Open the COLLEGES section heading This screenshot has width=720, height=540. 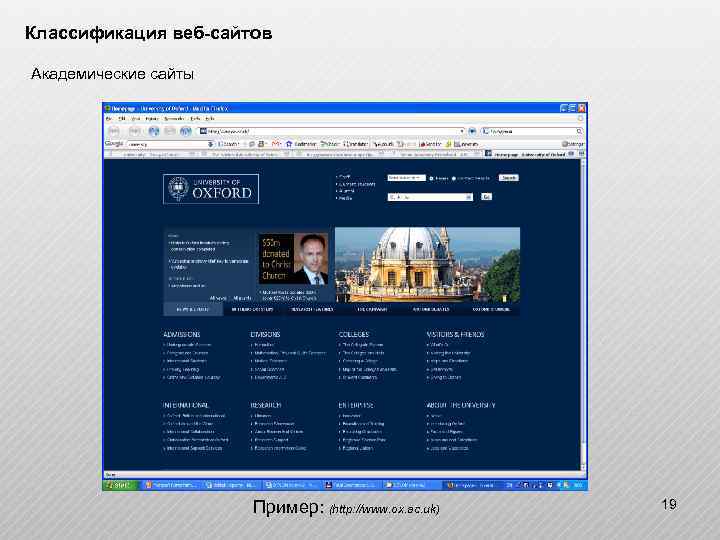[x=354, y=335]
